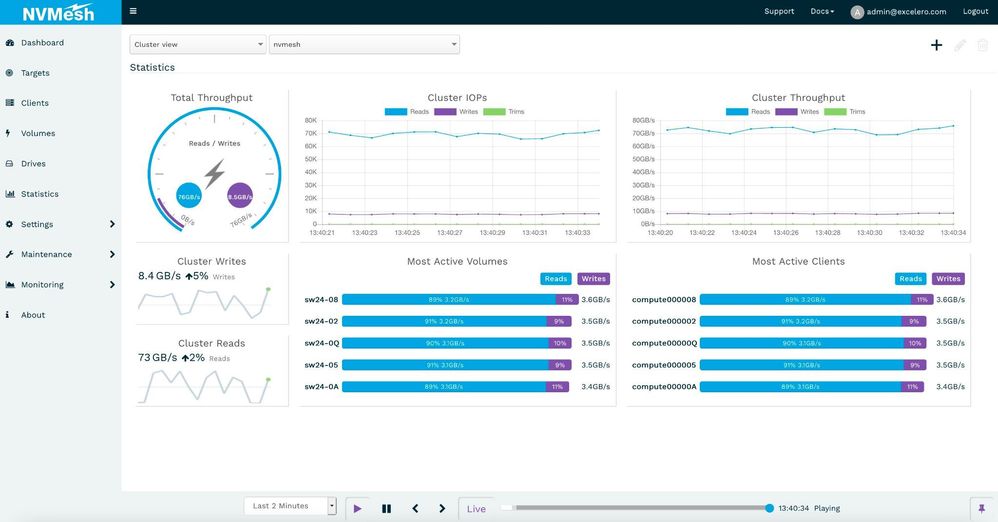The width and height of the screenshot is (998, 522).
Task: Expand the Maintenance submenu chevron
Action: 112,254
